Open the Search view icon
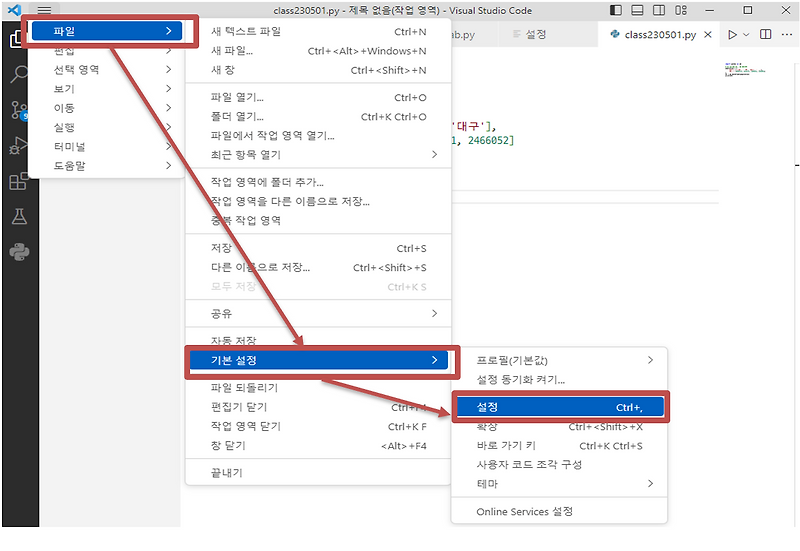This screenshot has width=800, height=551. pos(19,74)
